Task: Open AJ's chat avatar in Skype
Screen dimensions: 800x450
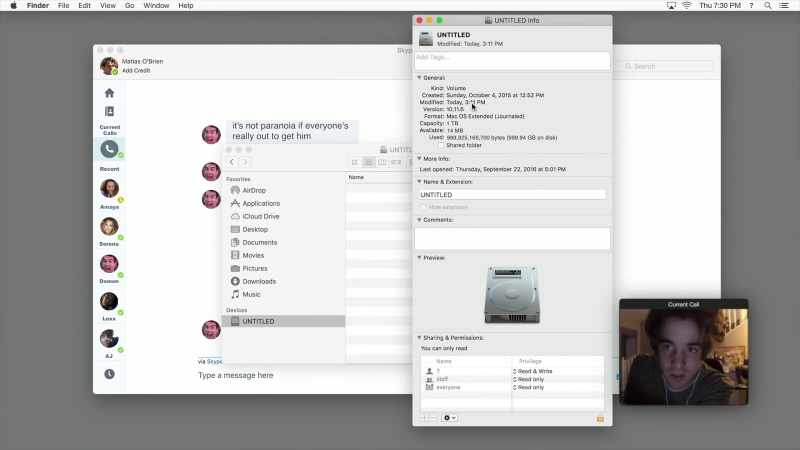Action: (x=109, y=339)
